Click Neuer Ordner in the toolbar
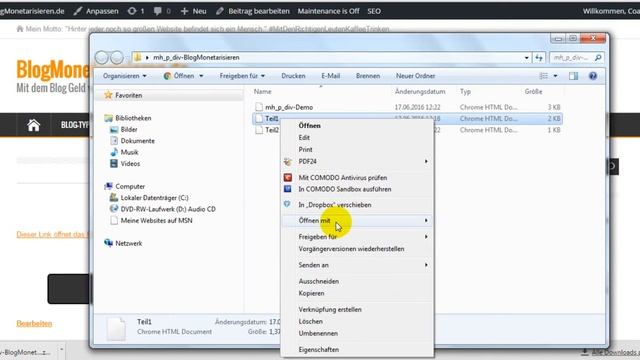 tap(415, 76)
